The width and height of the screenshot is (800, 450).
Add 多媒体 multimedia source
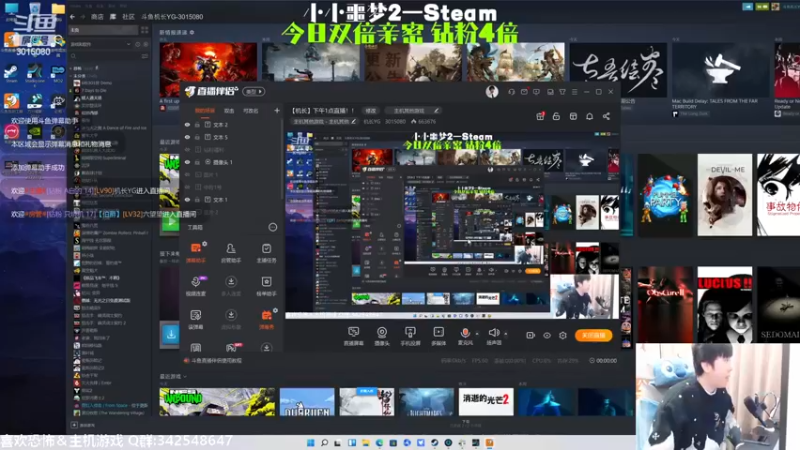click(x=438, y=336)
